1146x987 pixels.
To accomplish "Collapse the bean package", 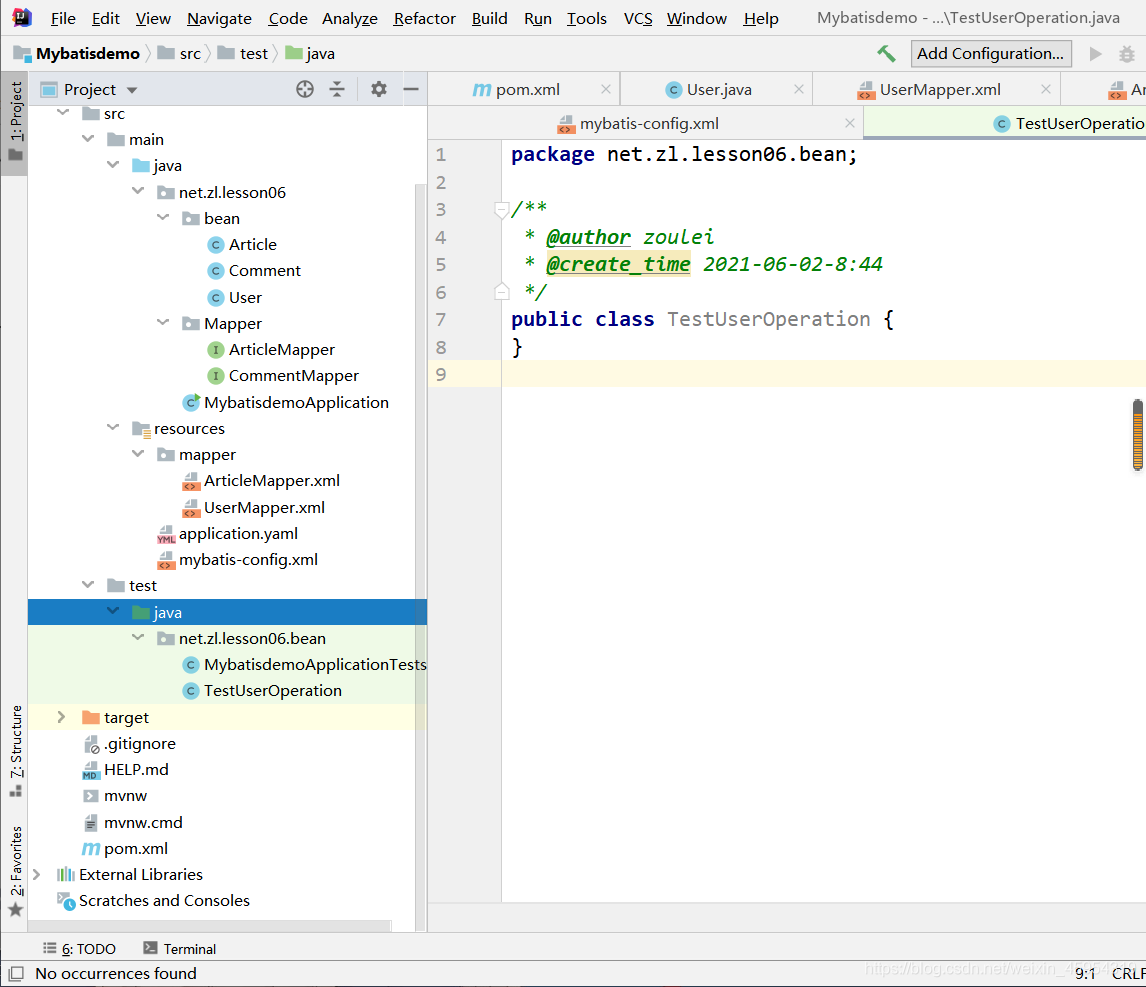I will (162, 218).
